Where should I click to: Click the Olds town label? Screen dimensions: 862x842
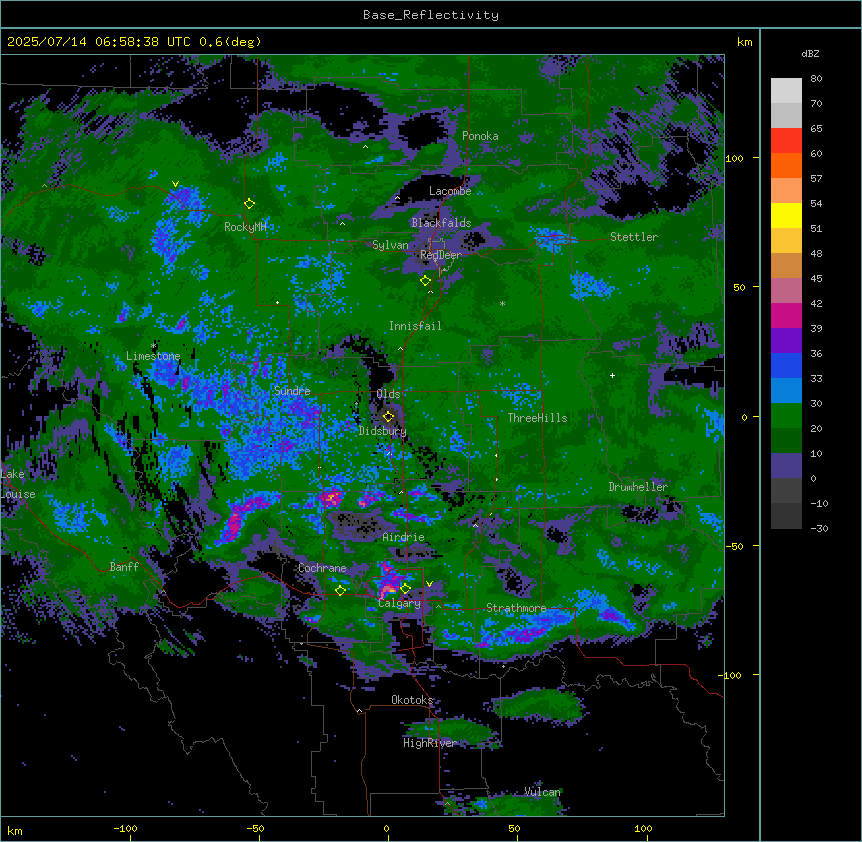tap(388, 394)
